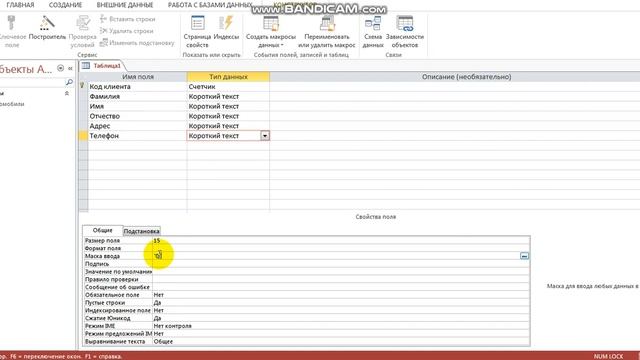Click the Описание cell for Код клиента
Viewport: 640px width, 360px height.
(x=455, y=87)
